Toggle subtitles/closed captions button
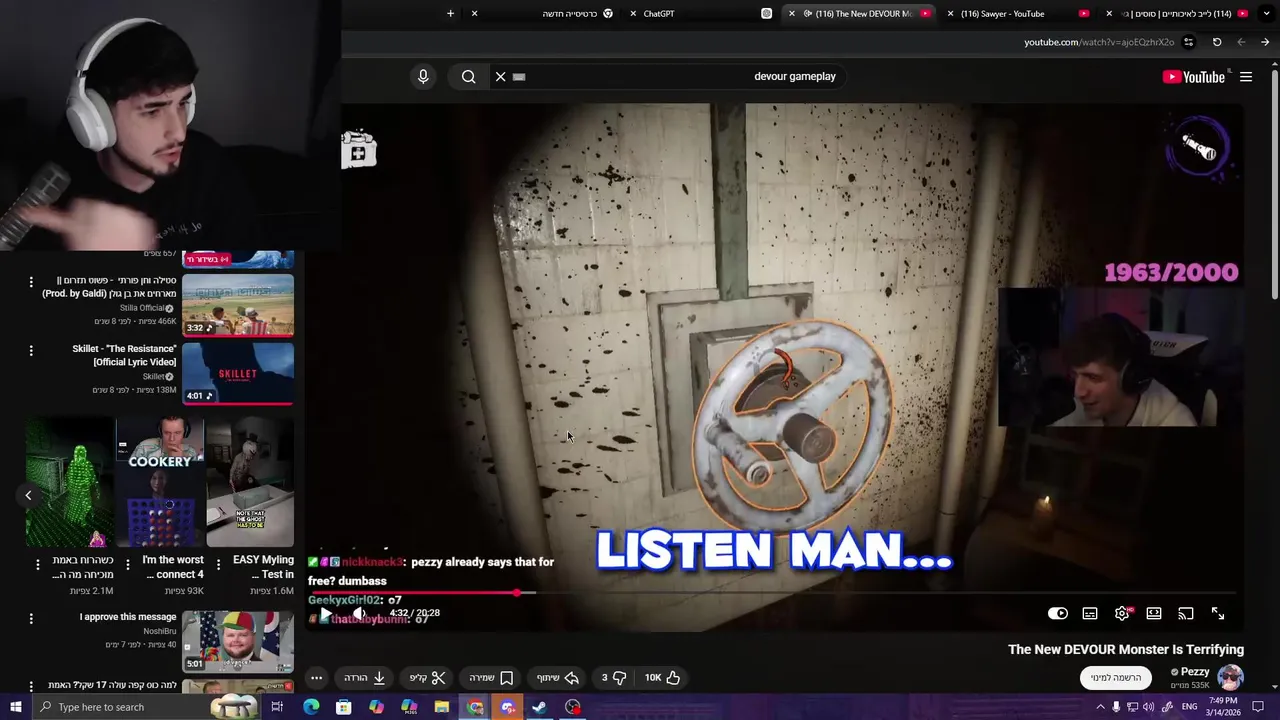 tap(1090, 613)
